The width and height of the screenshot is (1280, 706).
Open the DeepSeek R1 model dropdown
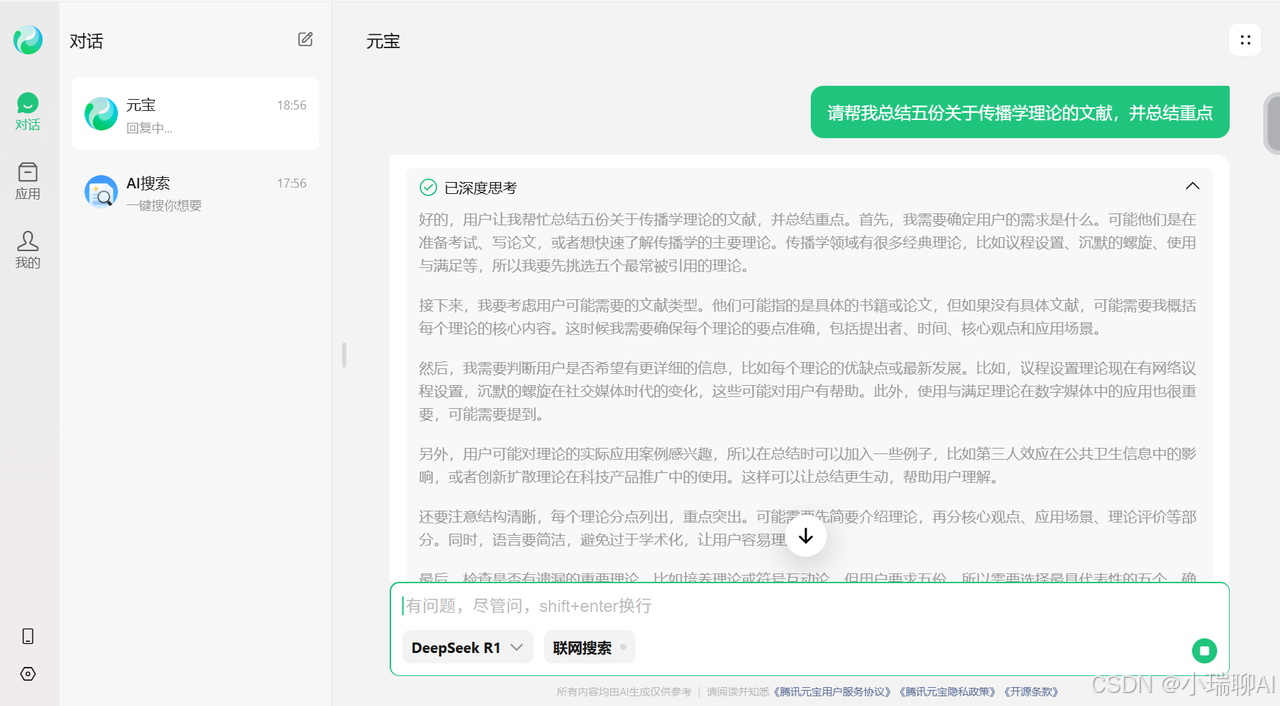(x=467, y=647)
